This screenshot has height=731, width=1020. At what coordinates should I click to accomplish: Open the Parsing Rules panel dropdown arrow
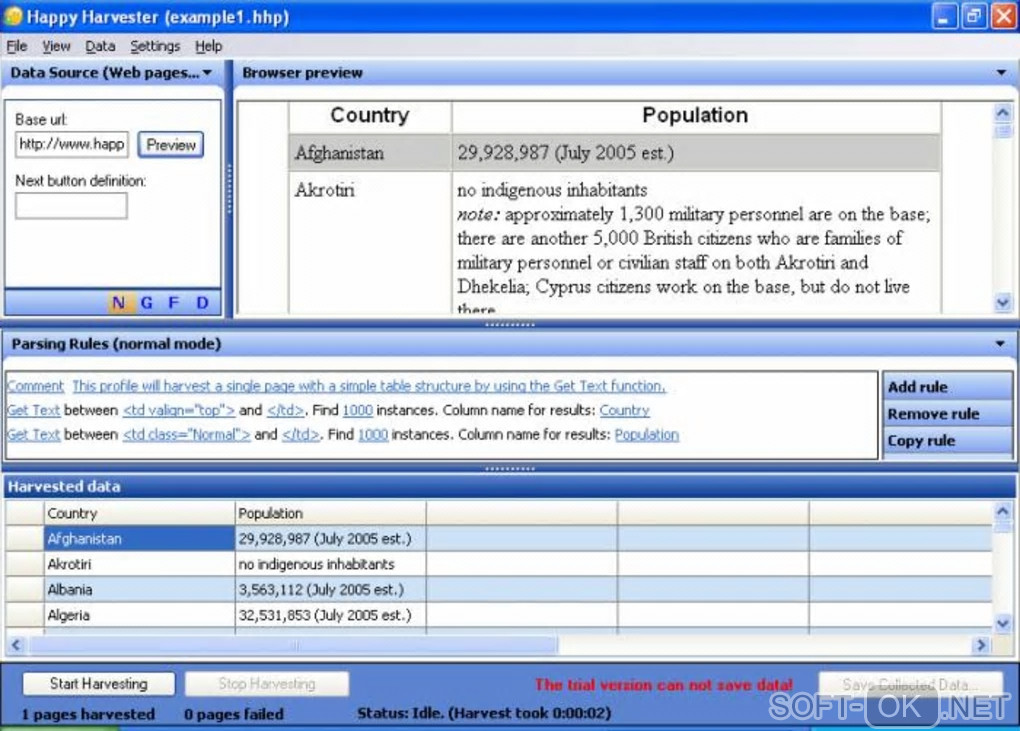pyautogui.click(x=1000, y=343)
